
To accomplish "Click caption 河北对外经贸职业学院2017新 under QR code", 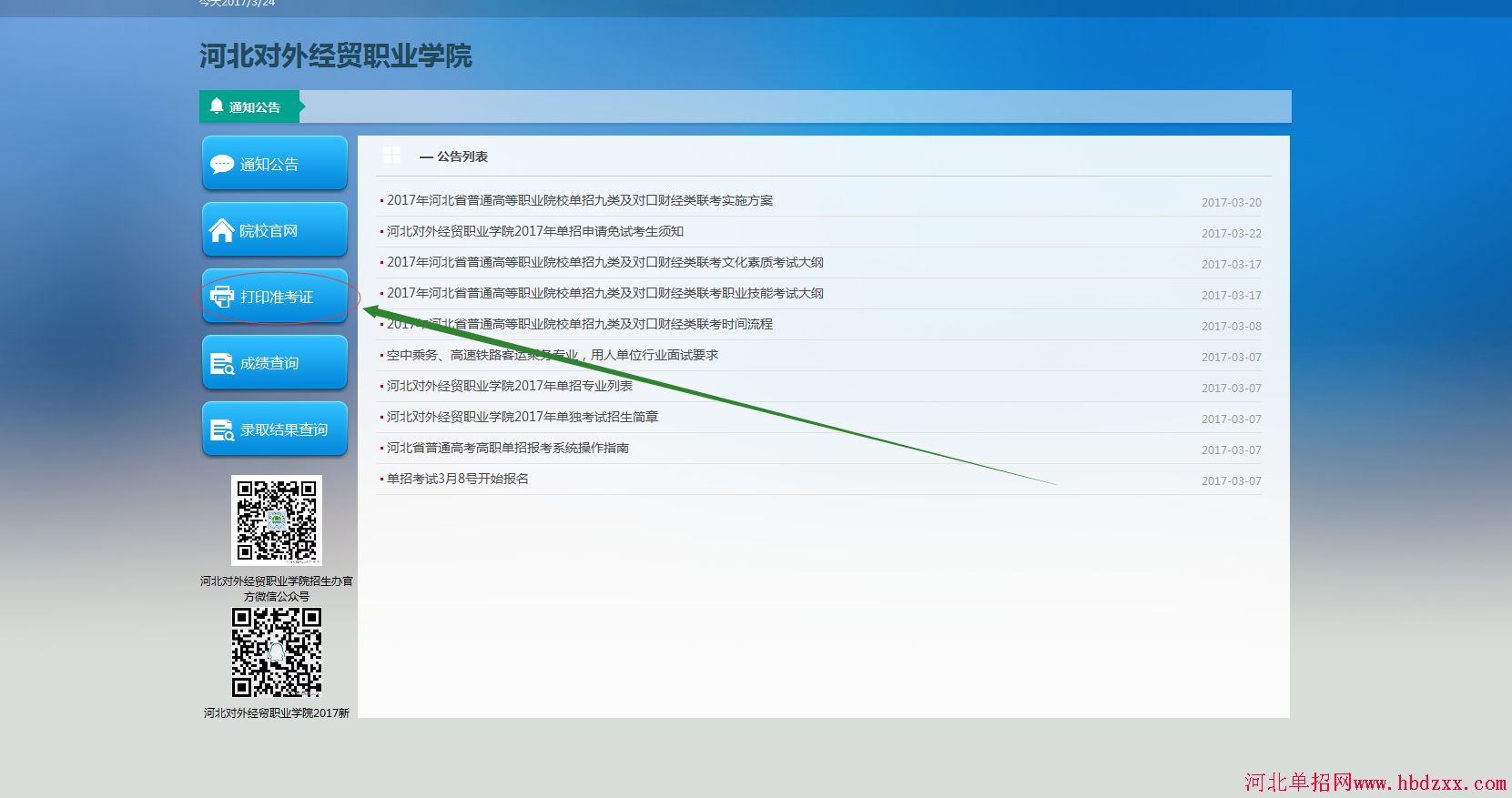I will point(277,712).
